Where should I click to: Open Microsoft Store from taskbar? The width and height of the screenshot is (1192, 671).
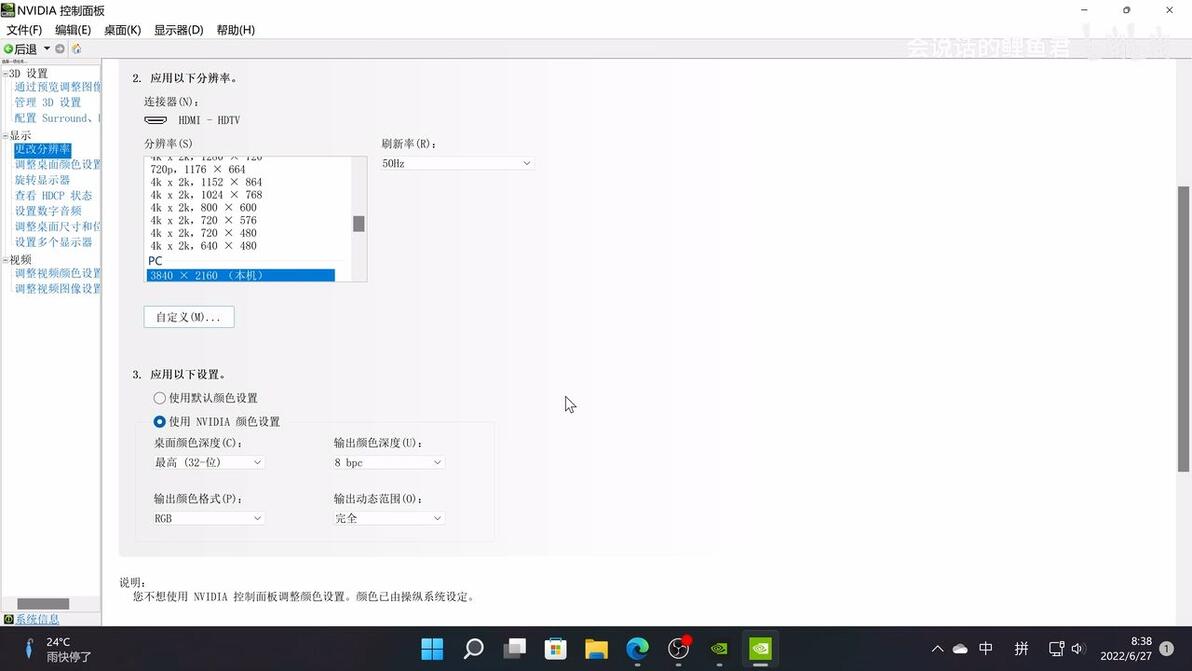click(556, 648)
